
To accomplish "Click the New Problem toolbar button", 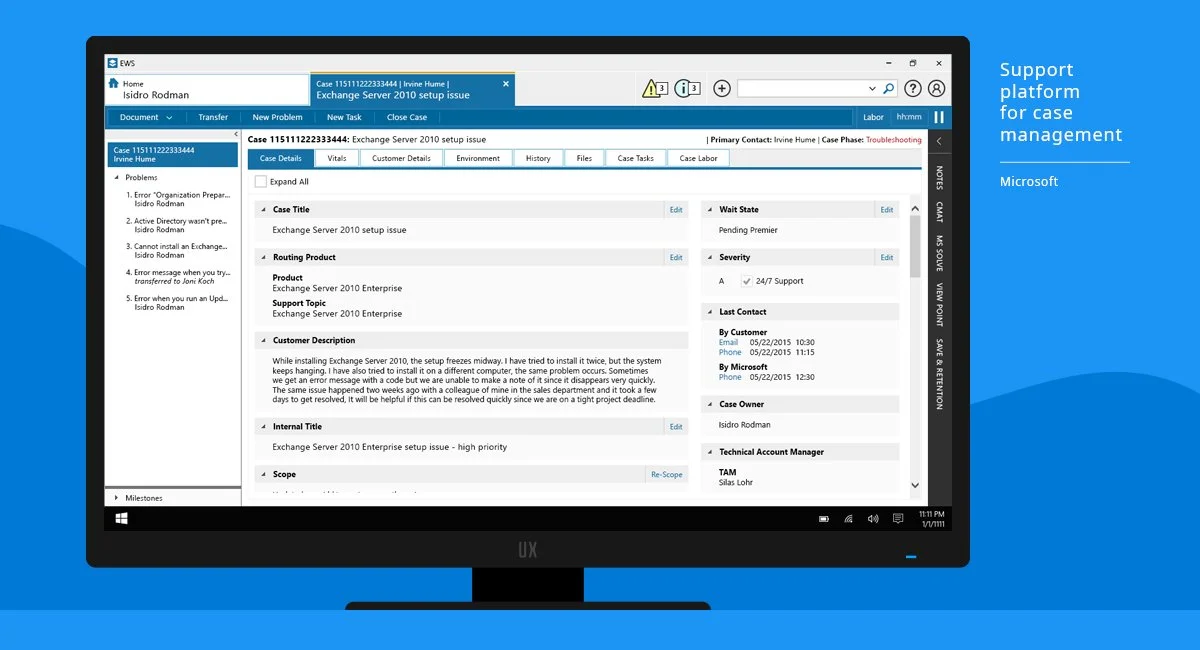I will [x=277, y=117].
